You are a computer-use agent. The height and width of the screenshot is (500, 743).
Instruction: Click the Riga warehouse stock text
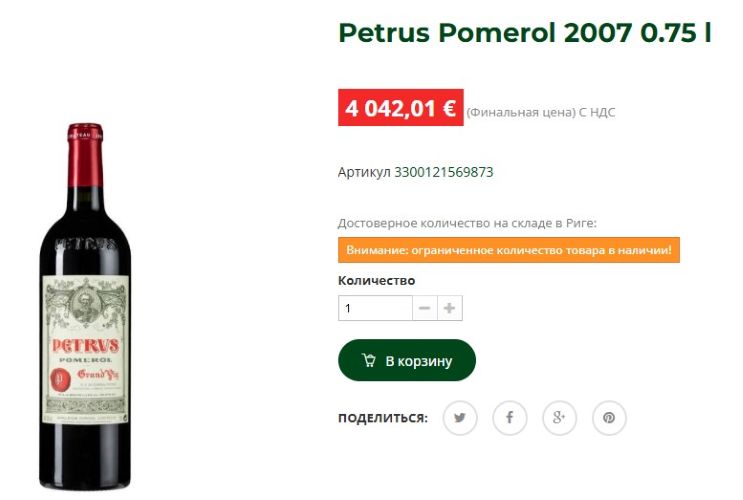(x=467, y=223)
